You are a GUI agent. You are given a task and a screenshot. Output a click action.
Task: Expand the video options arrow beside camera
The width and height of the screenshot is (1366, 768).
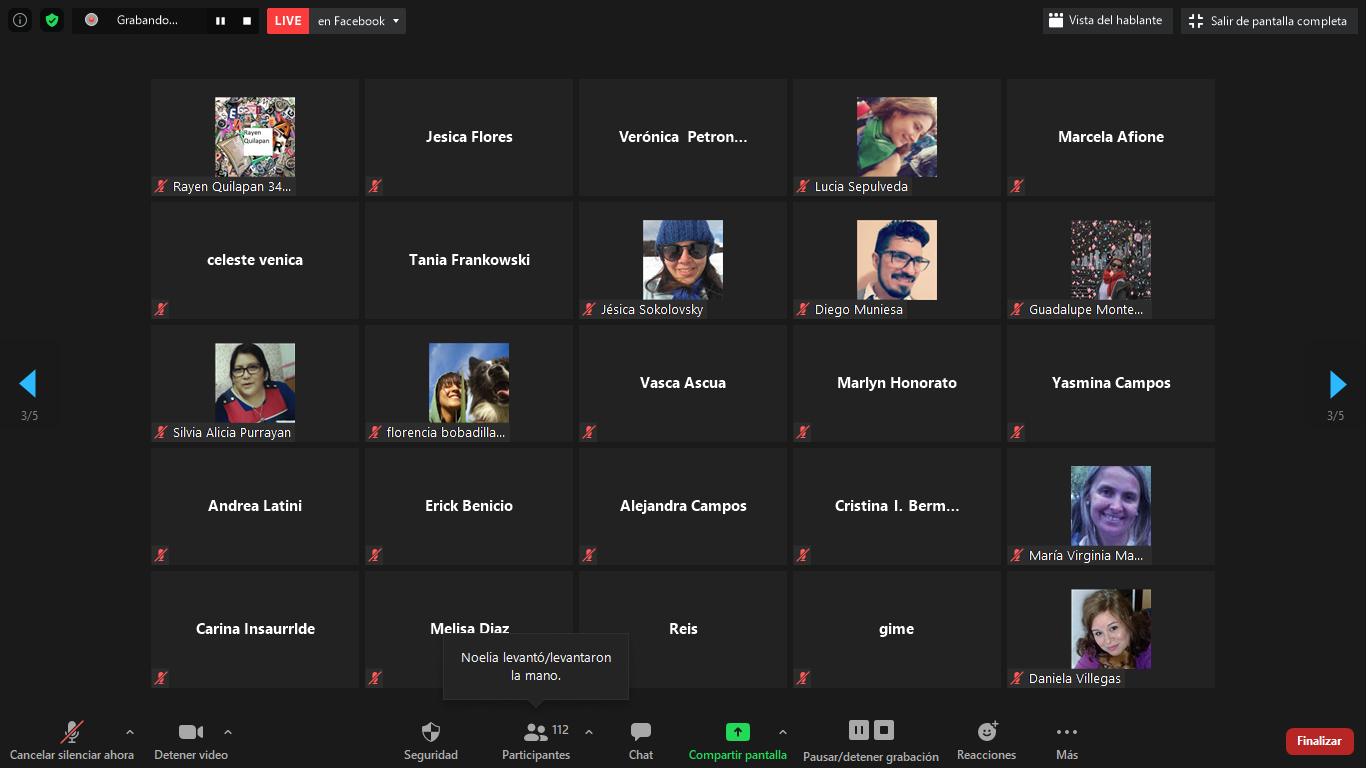(228, 732)
